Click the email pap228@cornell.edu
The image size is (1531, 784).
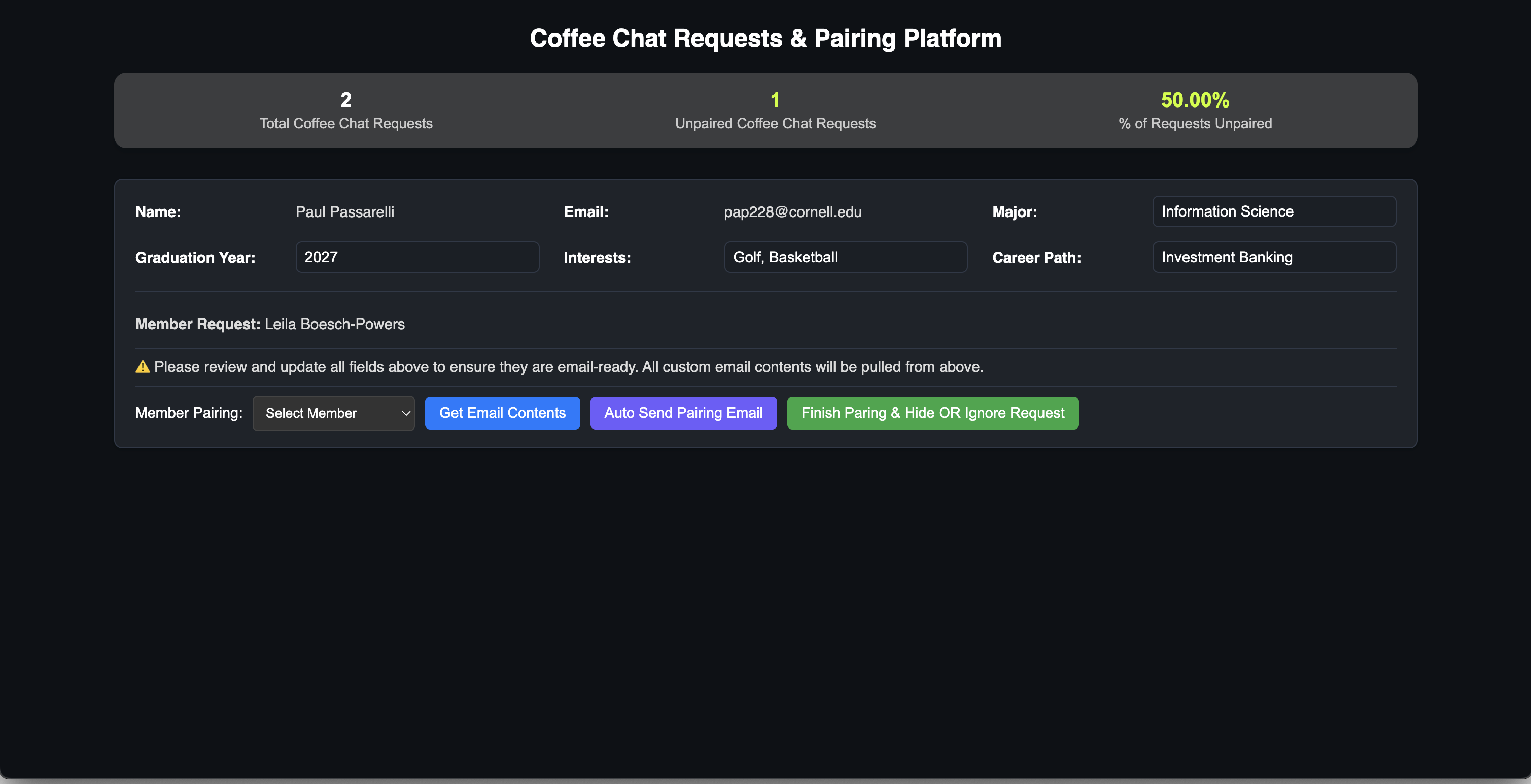coord(792,212)
